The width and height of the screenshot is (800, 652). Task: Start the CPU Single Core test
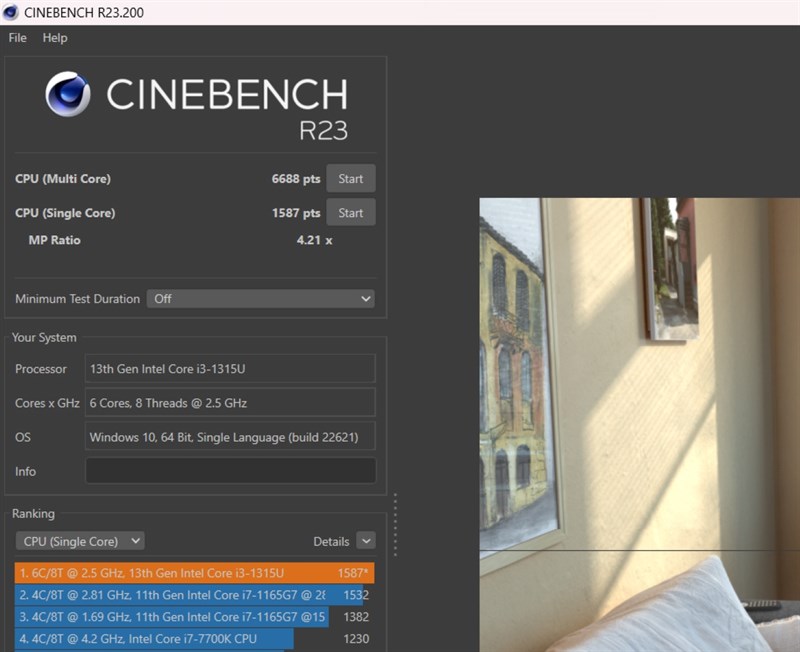[x=351, y=213]
